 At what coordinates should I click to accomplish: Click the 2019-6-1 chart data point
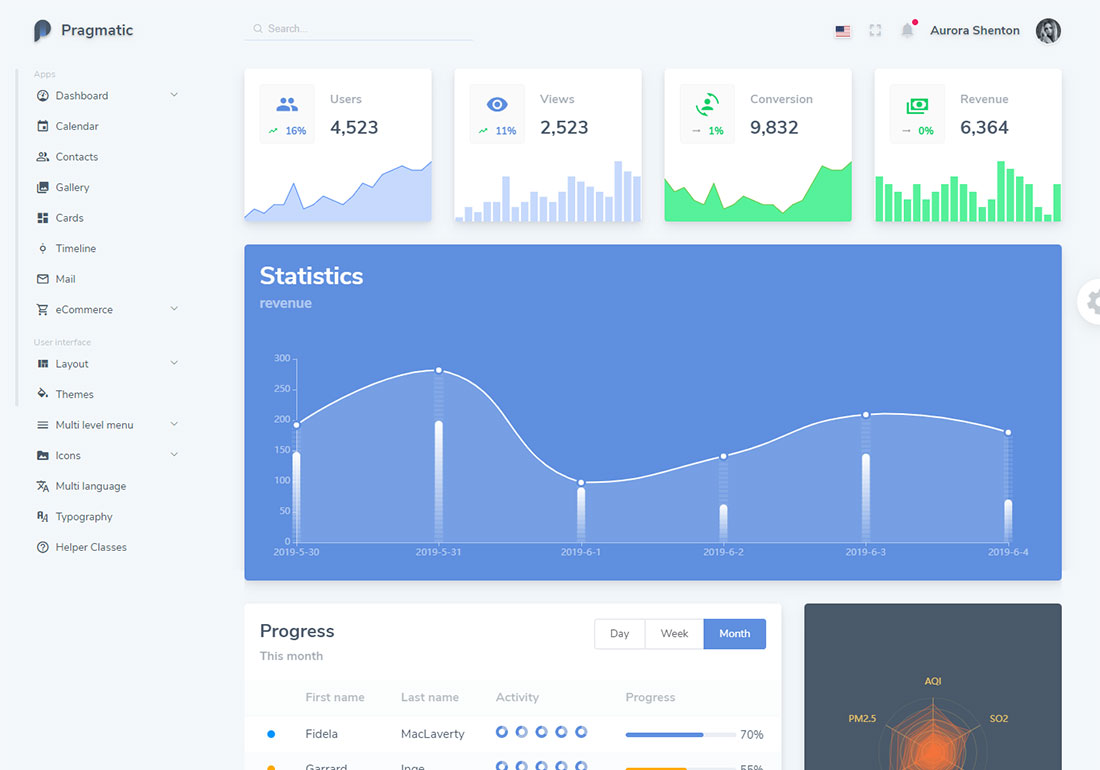tap(581, 482)
